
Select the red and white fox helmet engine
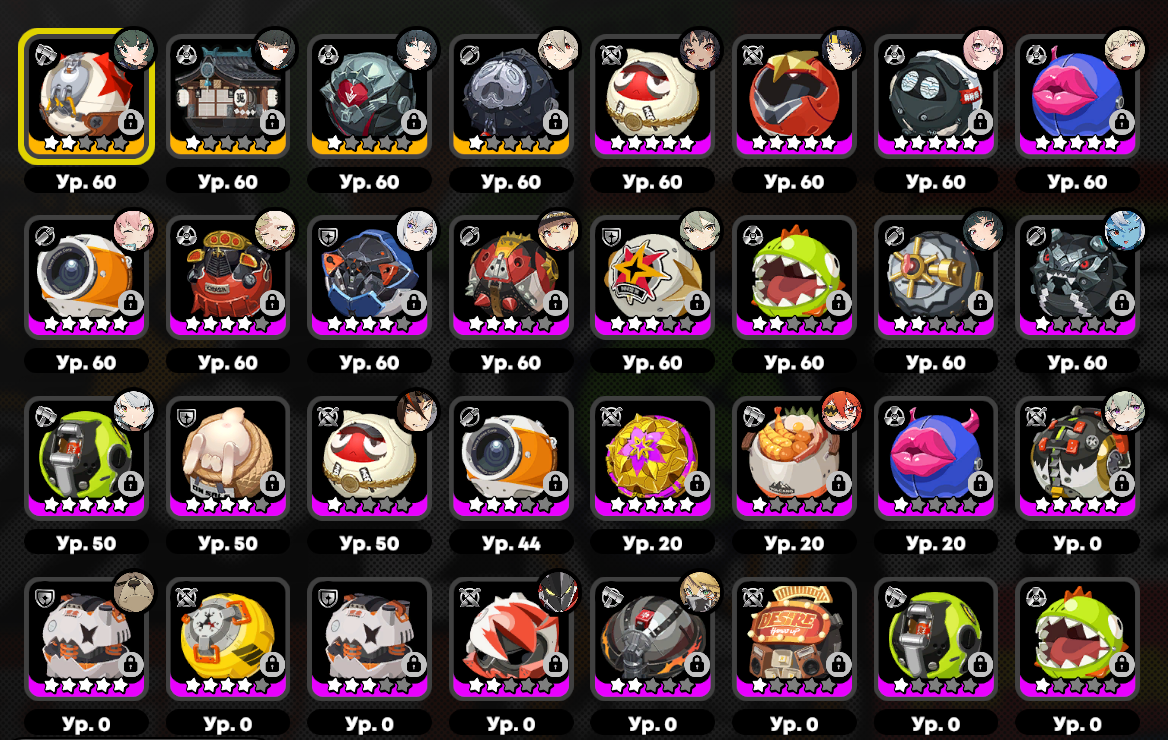(511, 639)
